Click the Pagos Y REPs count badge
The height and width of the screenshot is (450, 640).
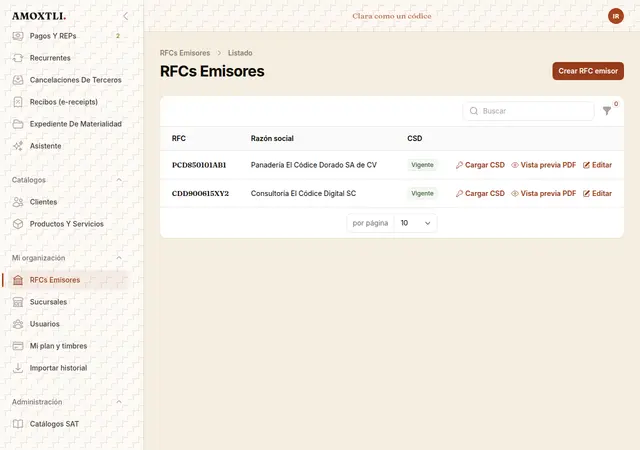click(x=118, y=36)
